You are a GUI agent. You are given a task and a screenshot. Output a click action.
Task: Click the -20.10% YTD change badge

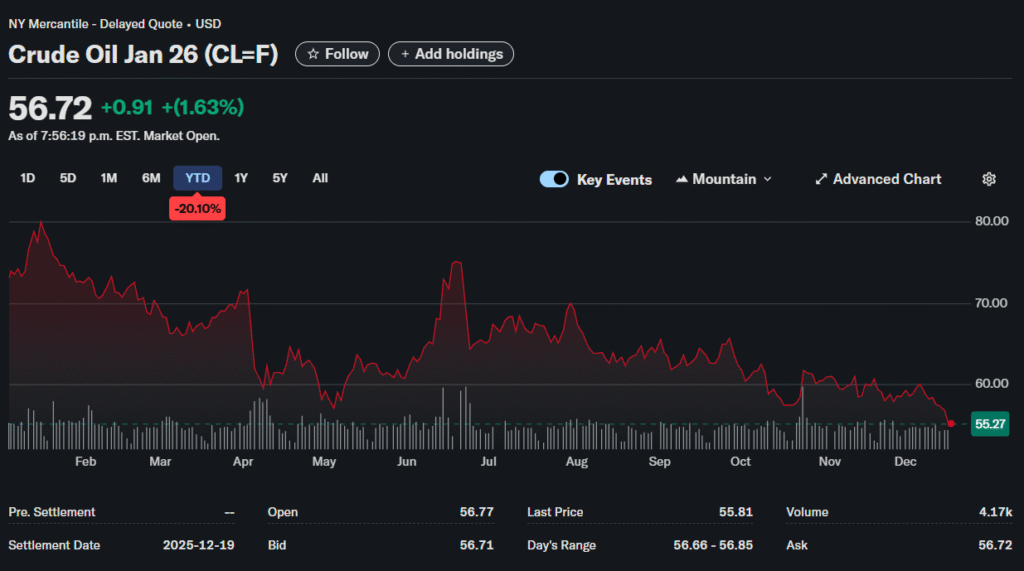tap(197, 208)
